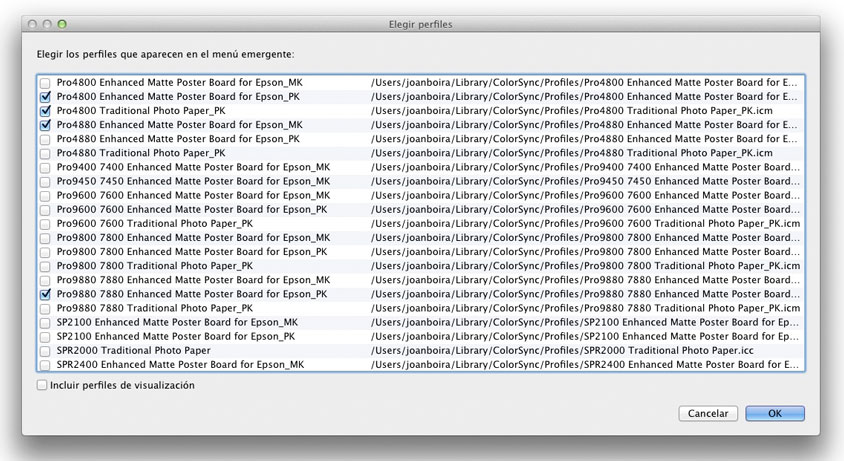
Task: Uncheck Pro4800 Traditional Photo Paper_PK checkbox
Action: (x=45, y=111)
